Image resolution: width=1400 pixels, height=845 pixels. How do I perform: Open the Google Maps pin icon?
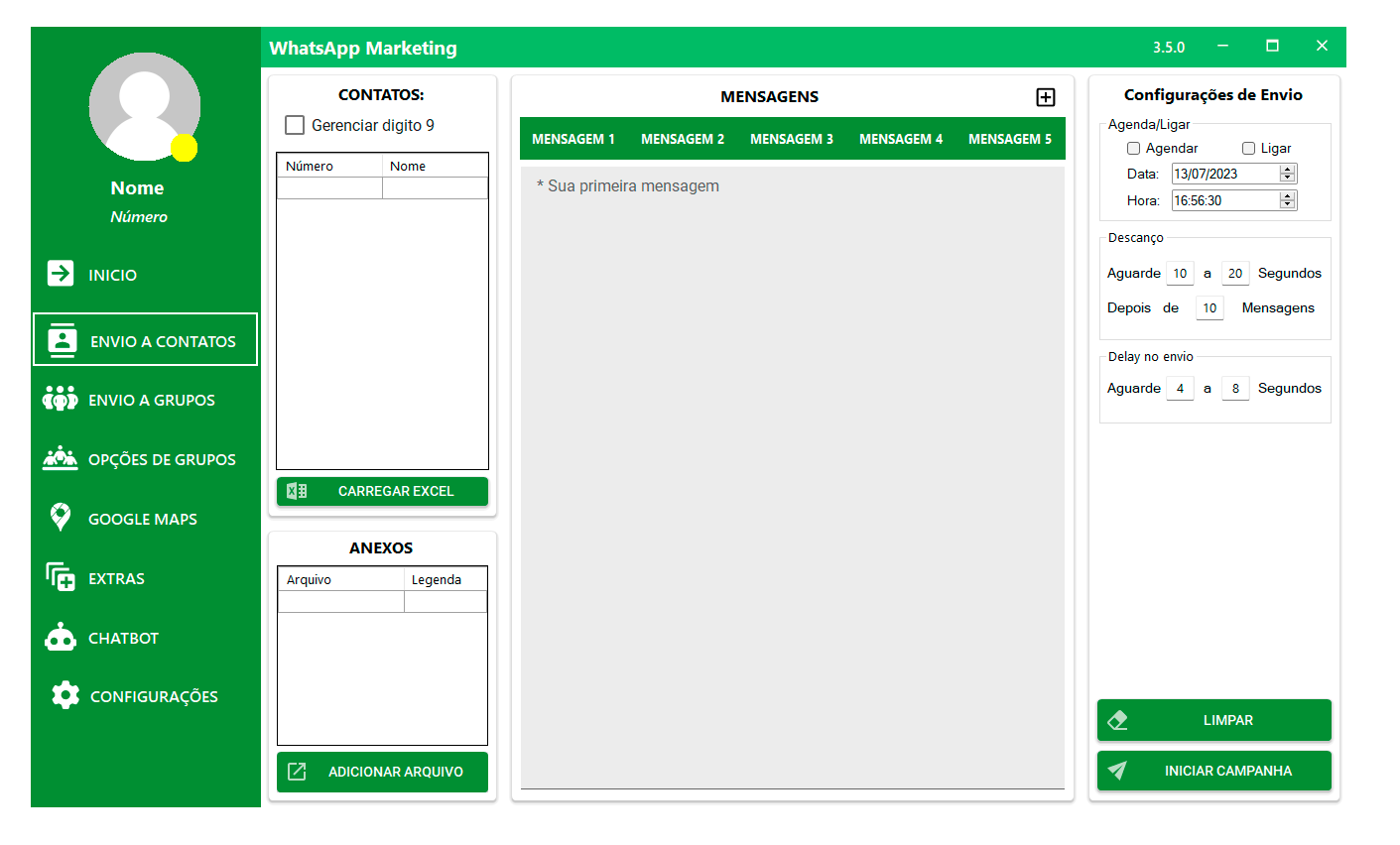click(x=61, y=518)
